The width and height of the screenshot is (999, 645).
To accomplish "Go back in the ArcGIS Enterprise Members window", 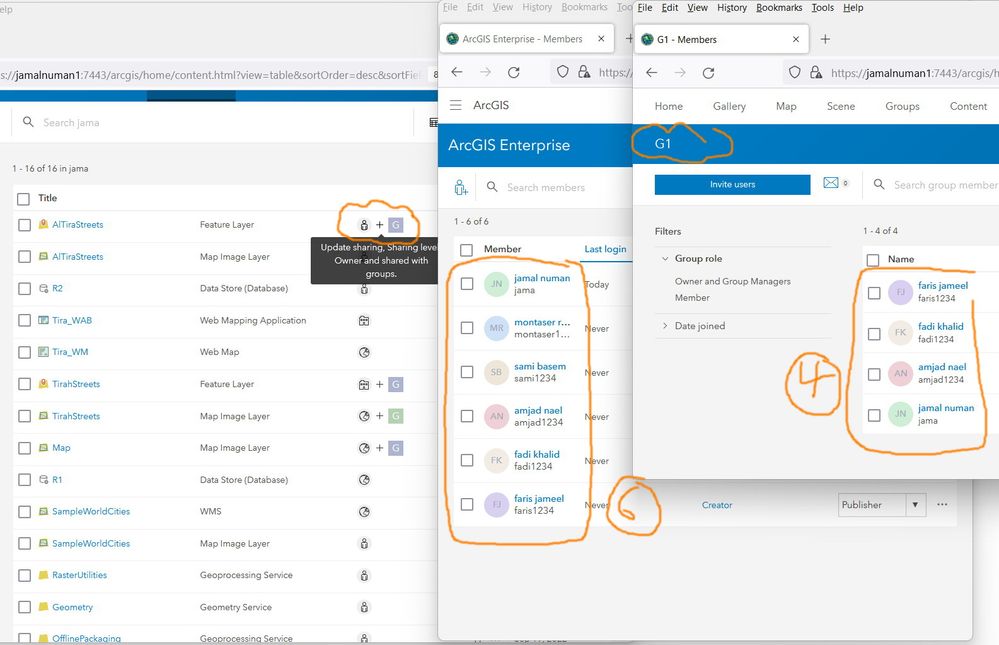I will [457, 73].
